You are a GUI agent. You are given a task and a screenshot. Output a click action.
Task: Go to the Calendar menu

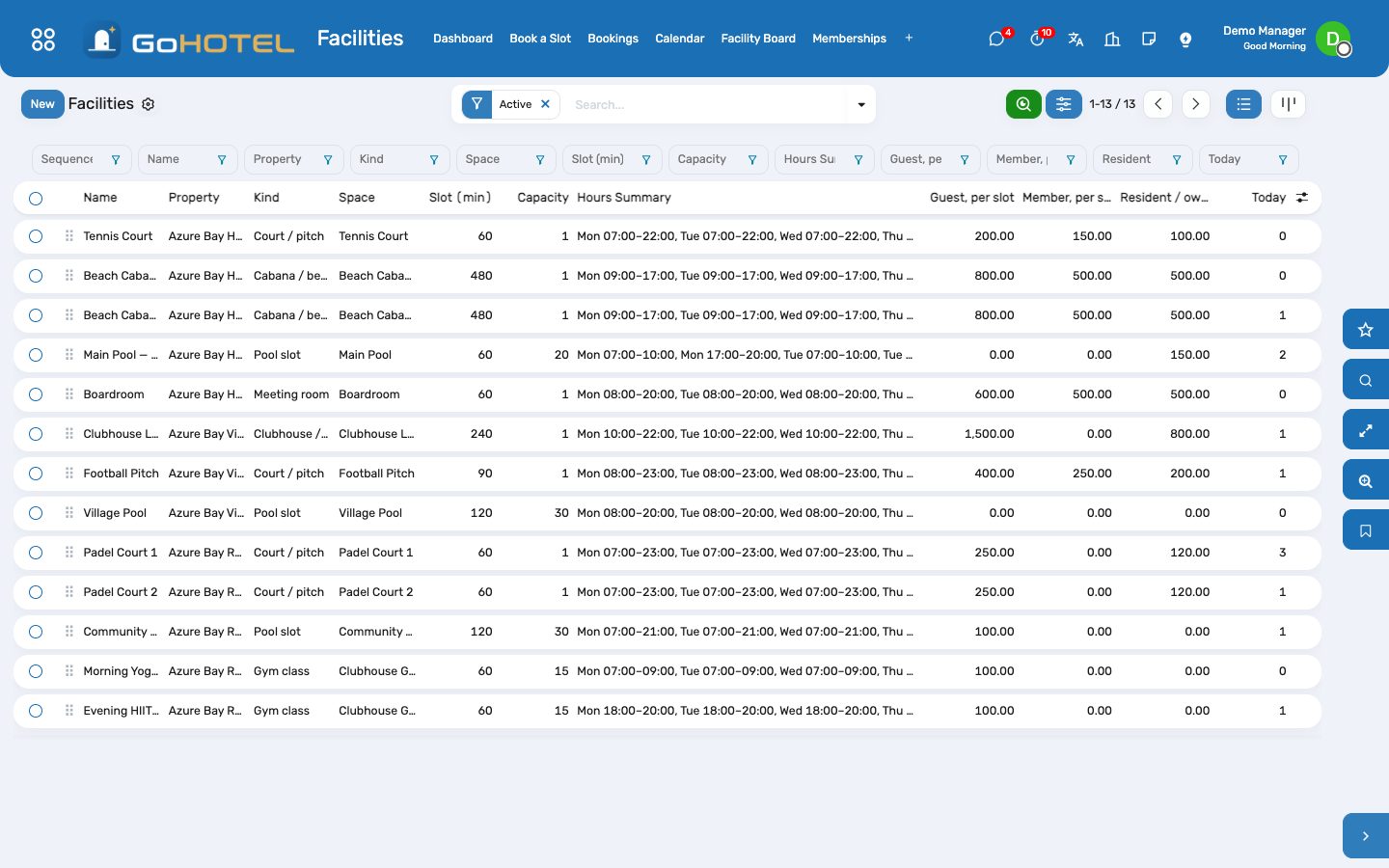pos(680,39)
